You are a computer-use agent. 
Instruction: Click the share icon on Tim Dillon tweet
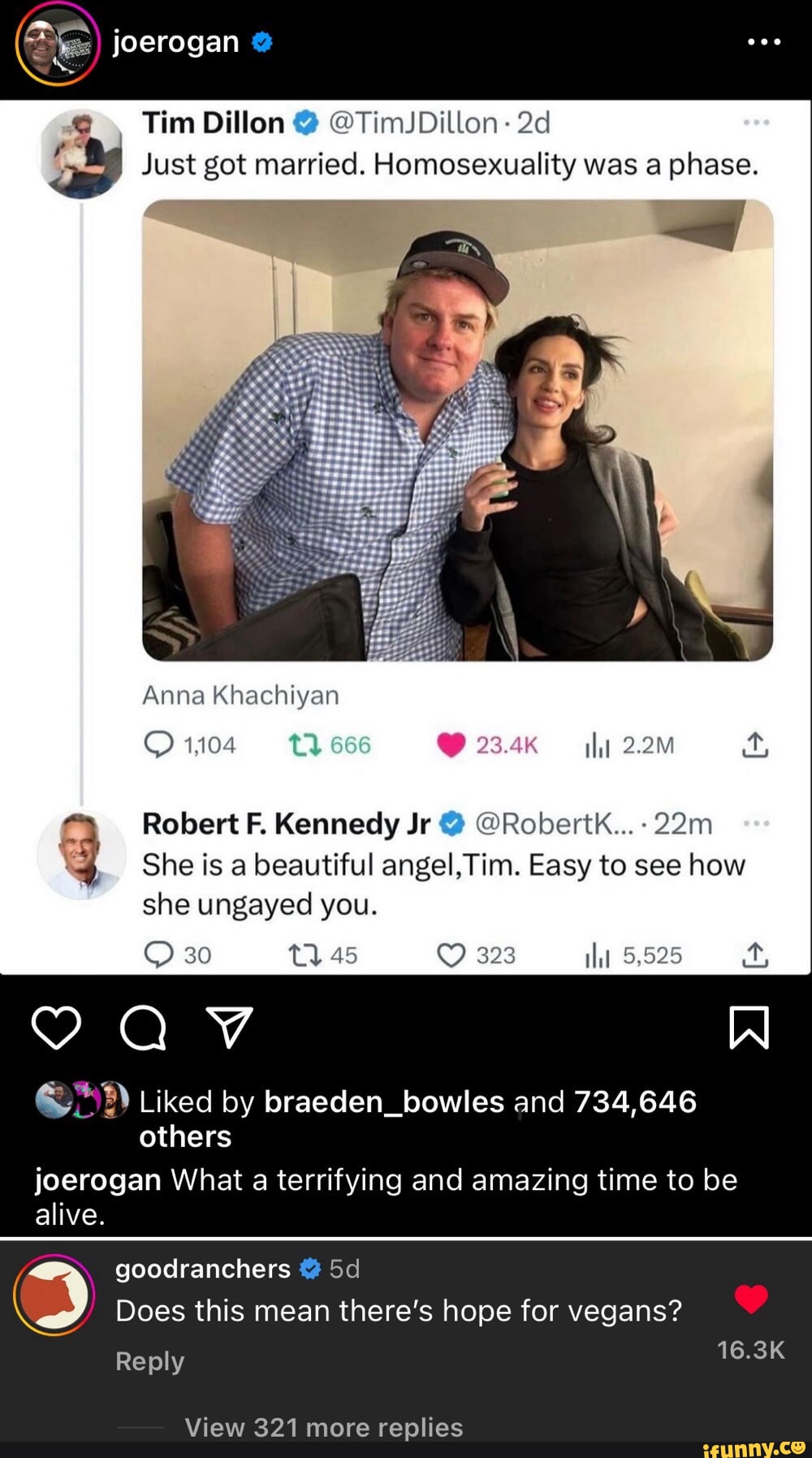[x=755, y=745]
